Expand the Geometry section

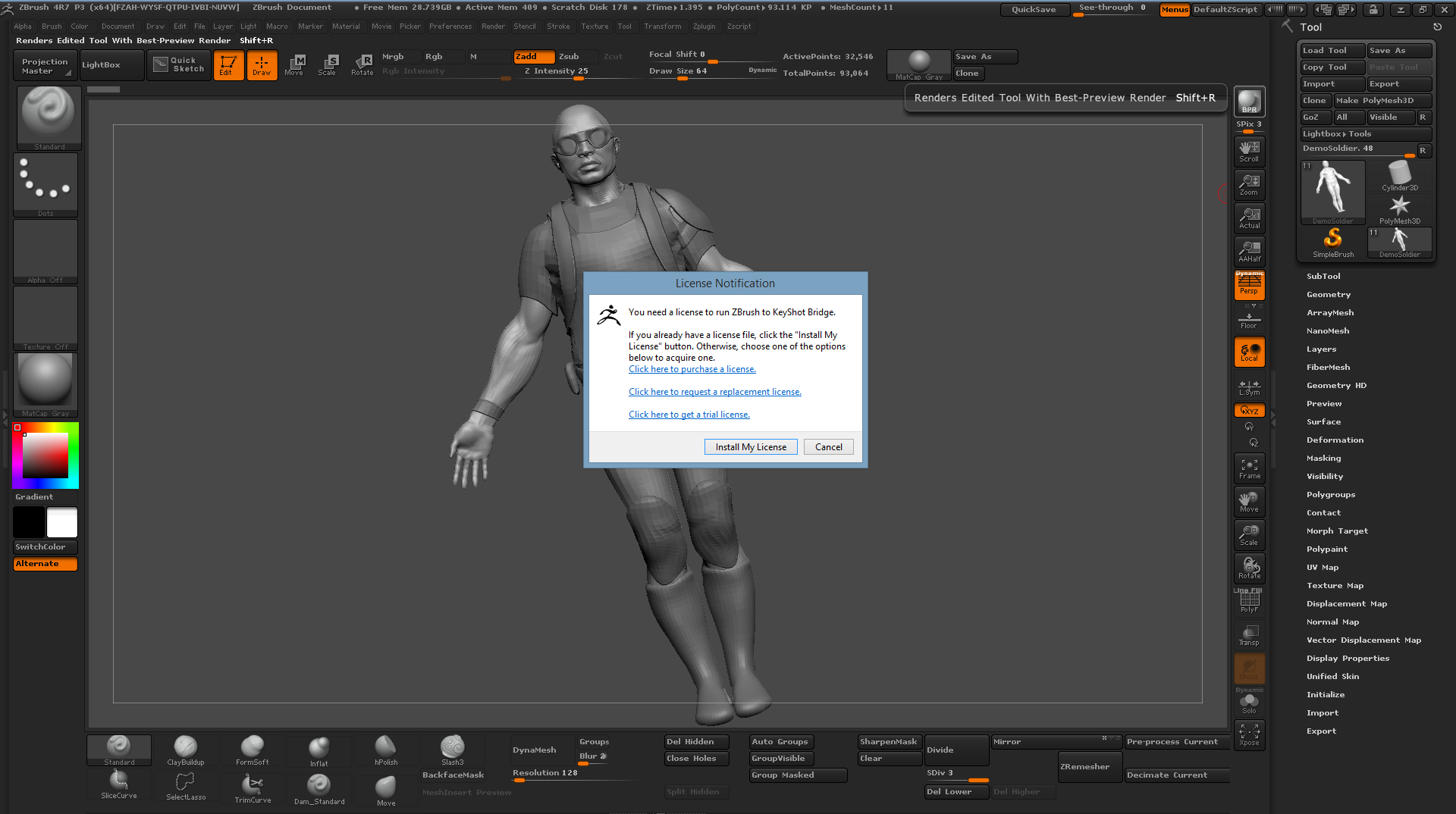point(1329,295)
